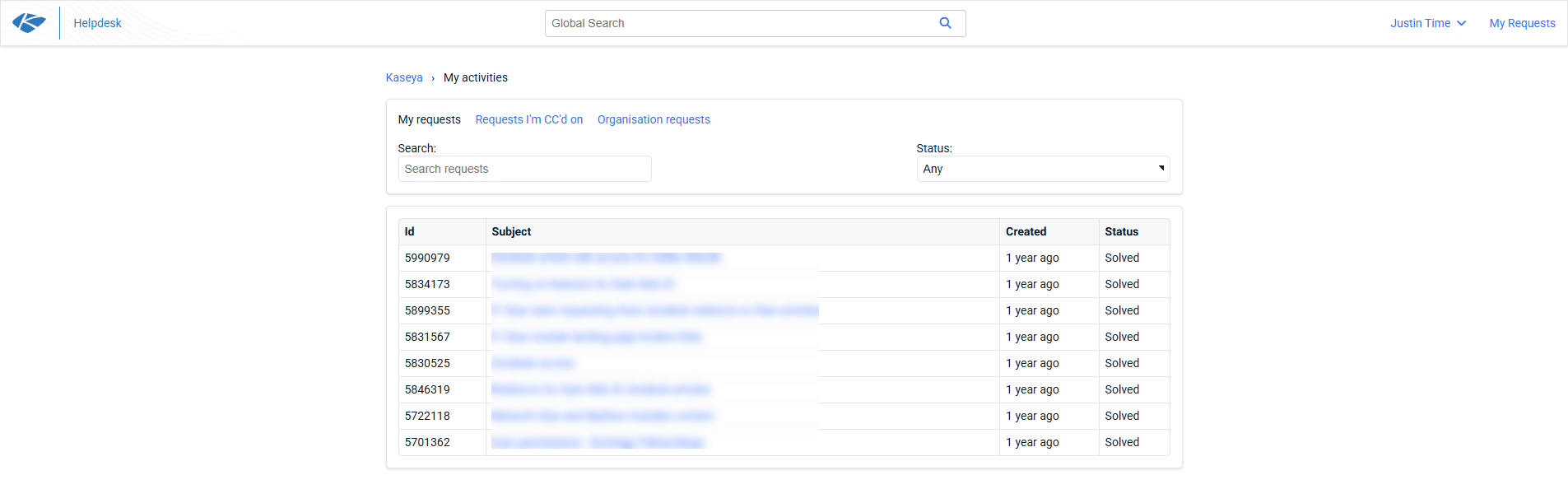Click the magnifying glass search icon
This screenshot has width=1568, height=503.
pyautogui.click(x=945, y=23)
